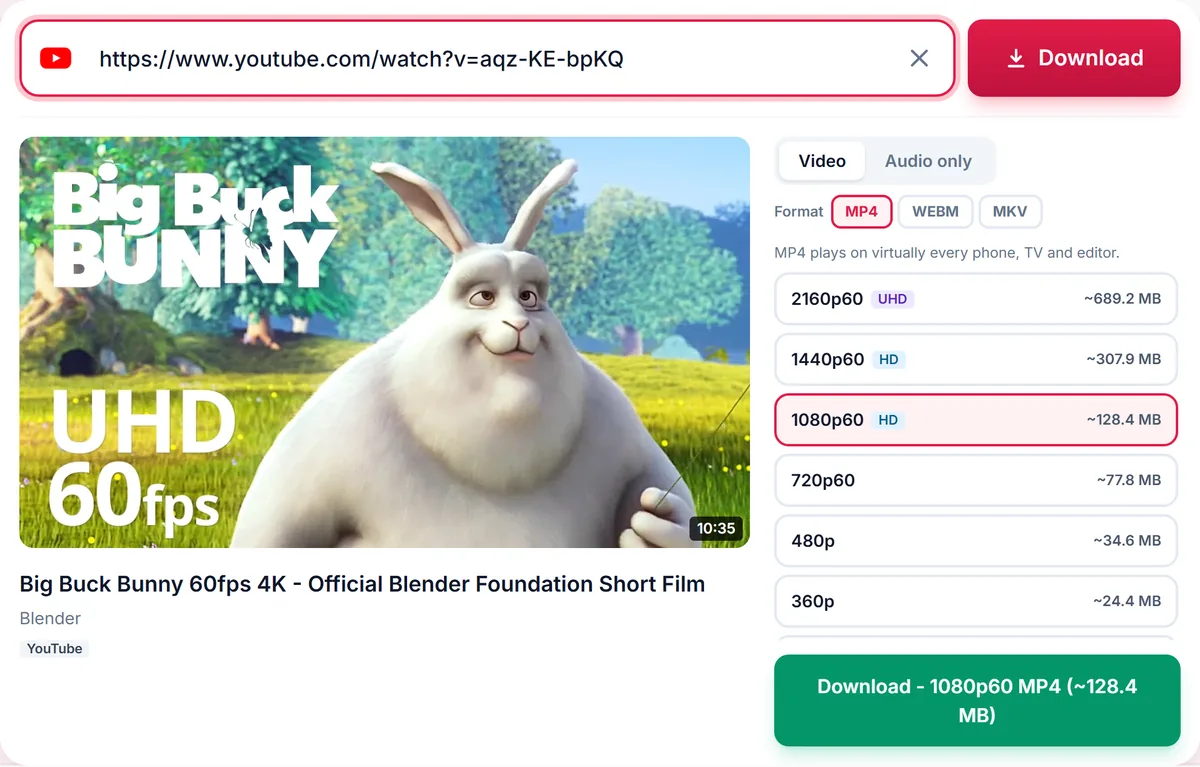Switch to the Audio only tab
Image resolution: width=1200 pixels, height=767 pixels.
coord(928,161)
